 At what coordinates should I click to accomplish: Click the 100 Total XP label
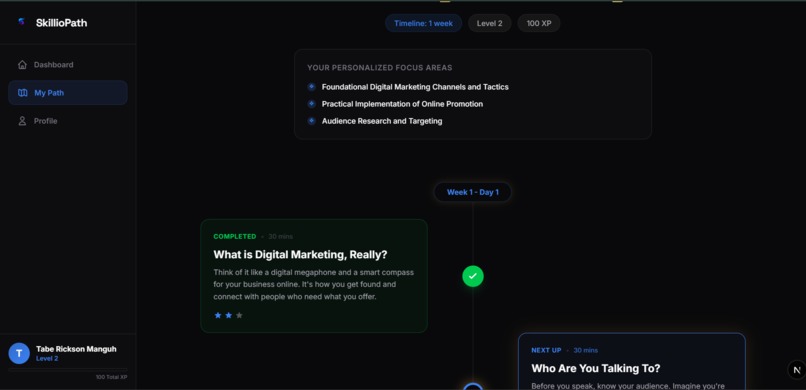[x=111, y=377]
